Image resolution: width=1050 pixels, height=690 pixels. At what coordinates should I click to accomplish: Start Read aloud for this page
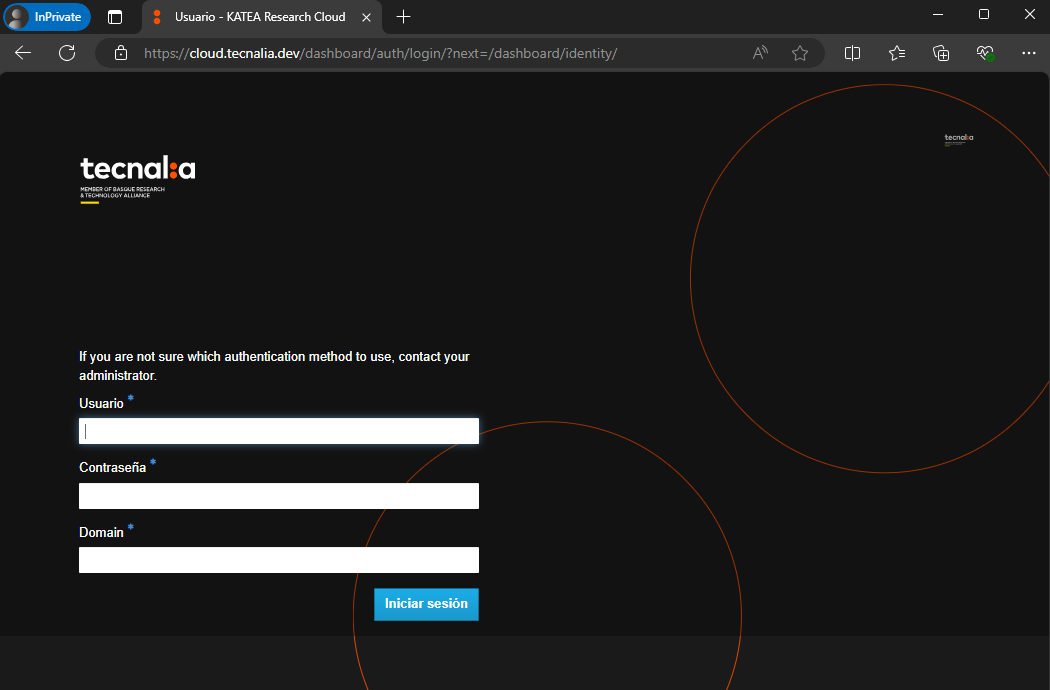coord(760,53)
